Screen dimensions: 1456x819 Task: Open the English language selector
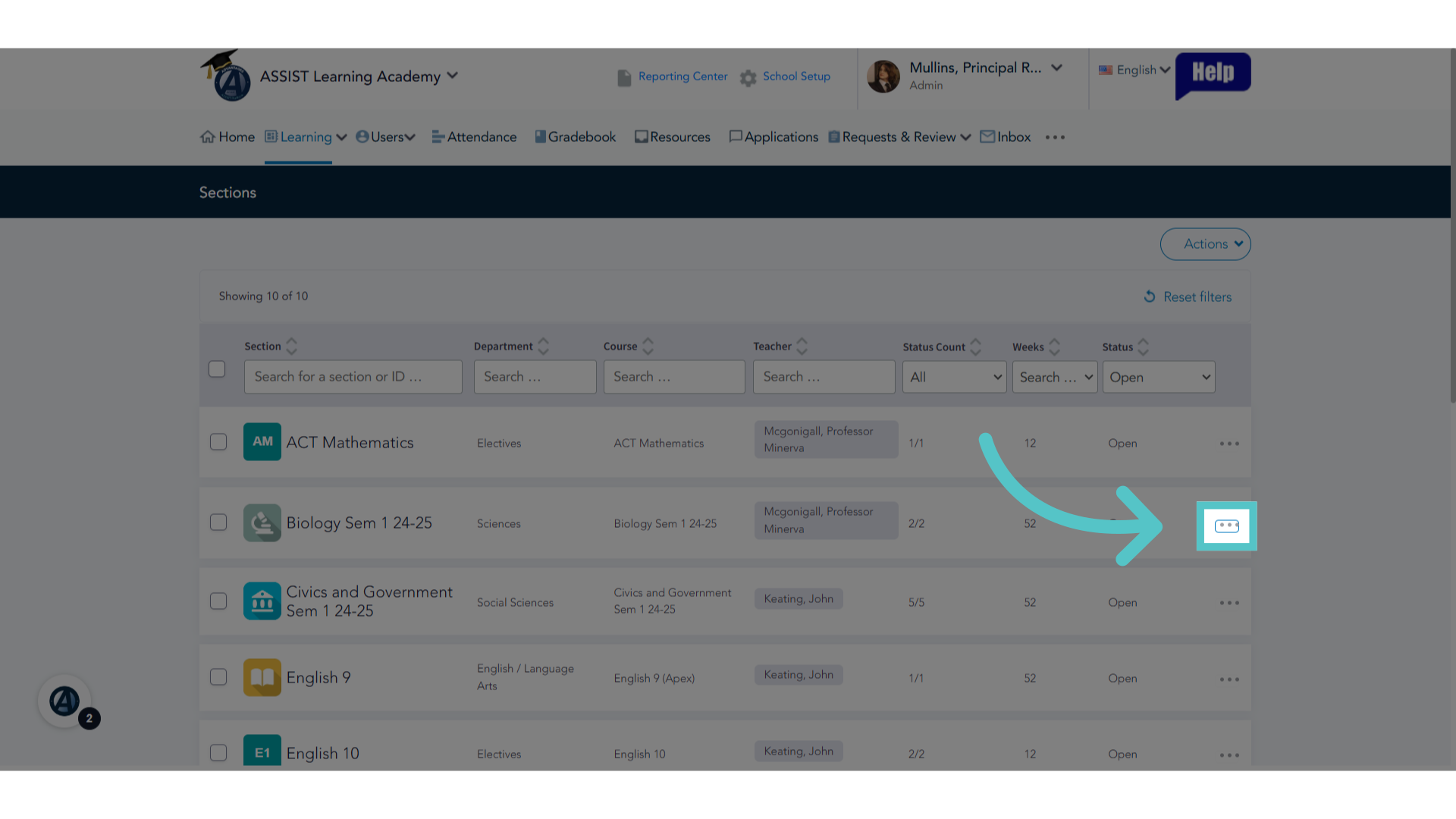click(1134, 70)
